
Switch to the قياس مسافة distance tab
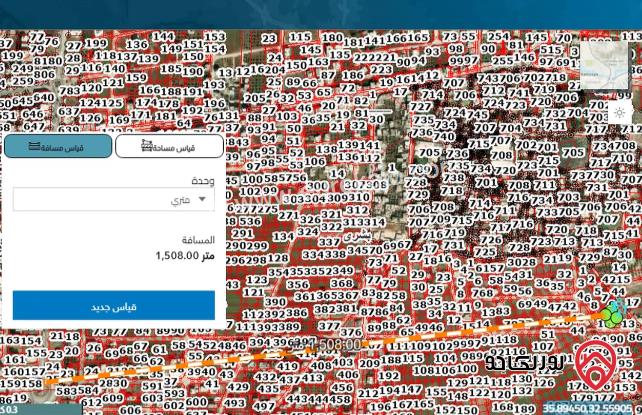point(58,146)
